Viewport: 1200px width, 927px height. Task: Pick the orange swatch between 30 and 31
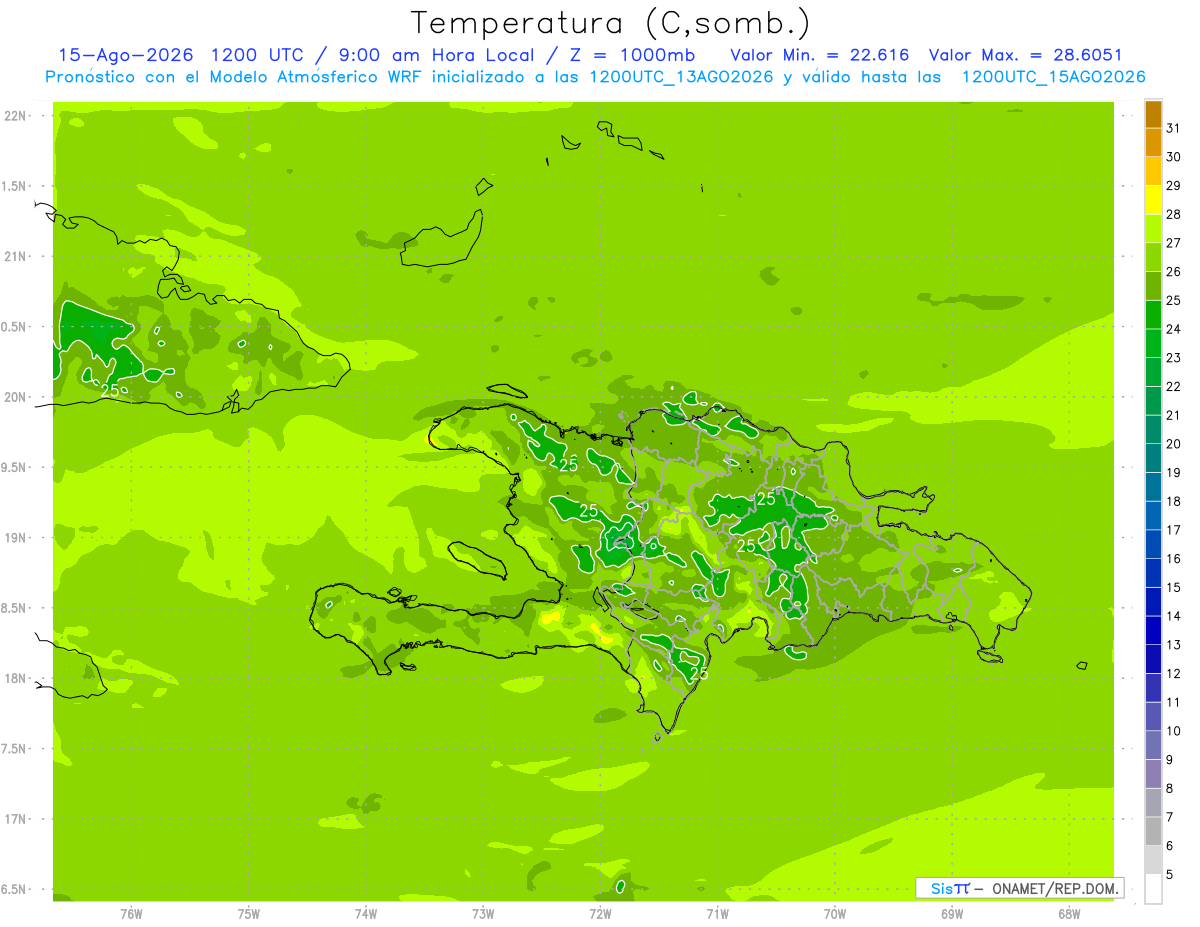click(x=1153, y=143)
